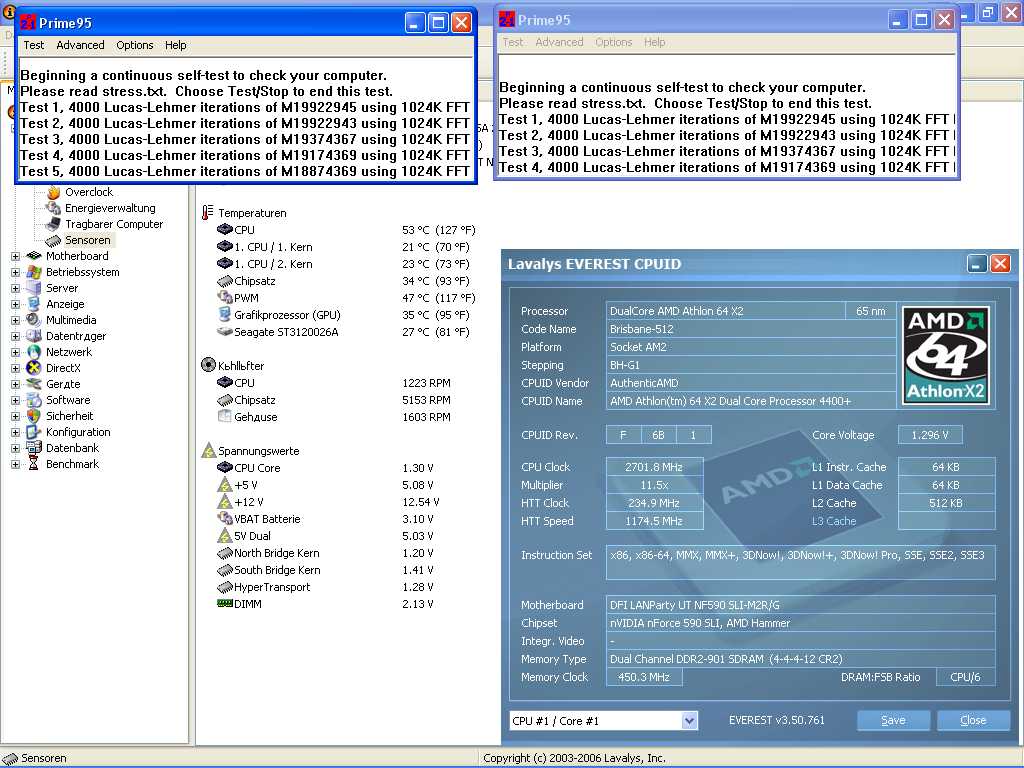This screenshot has width=1024, height=768.
Task: Click the Benchmark hourglass icon
Action: tap(34, 464)
